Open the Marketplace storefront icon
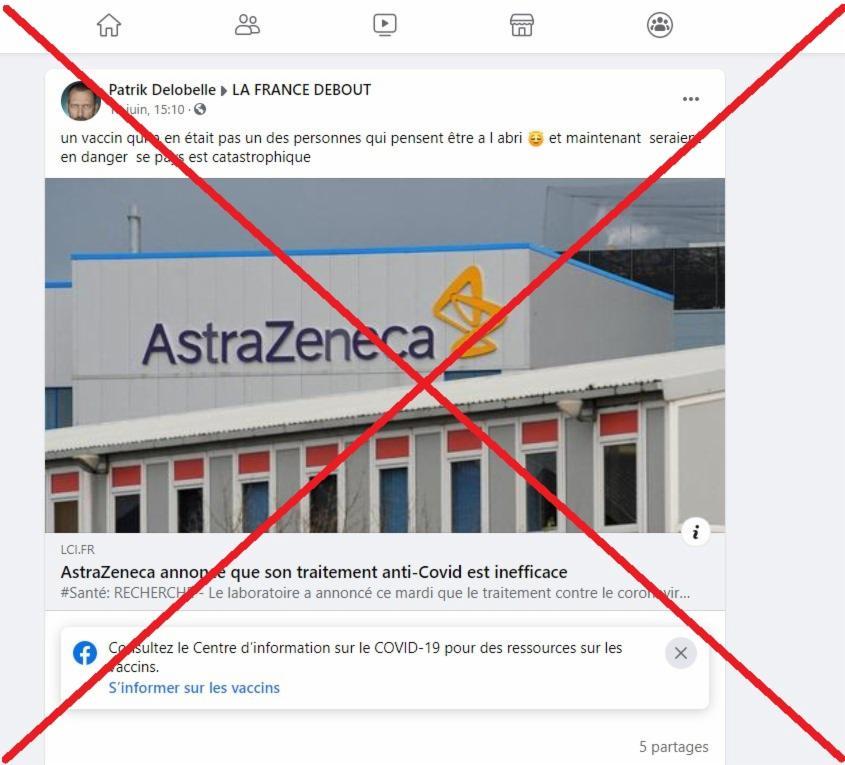Image resolution: width=845 pixels, height=765 pixels. [522, 25]
